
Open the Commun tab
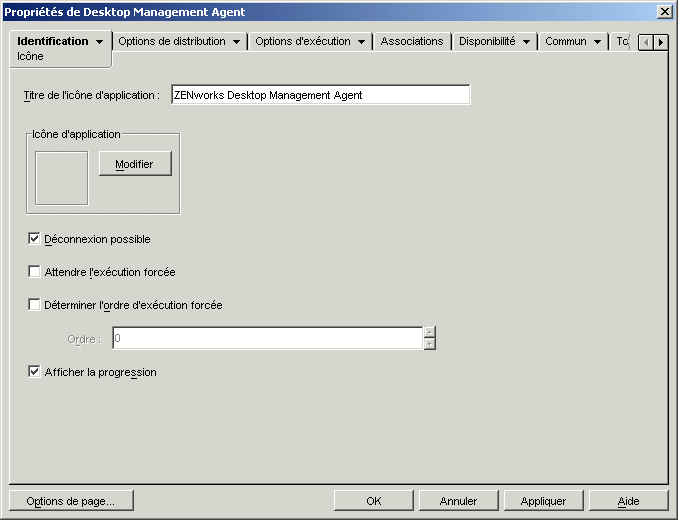pos(566,41)
